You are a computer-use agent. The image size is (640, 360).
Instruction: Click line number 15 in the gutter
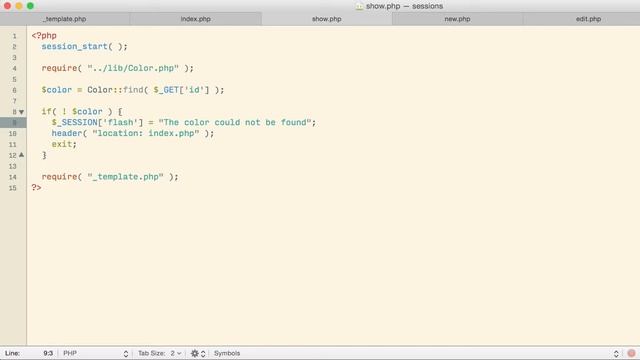point(13,188)
